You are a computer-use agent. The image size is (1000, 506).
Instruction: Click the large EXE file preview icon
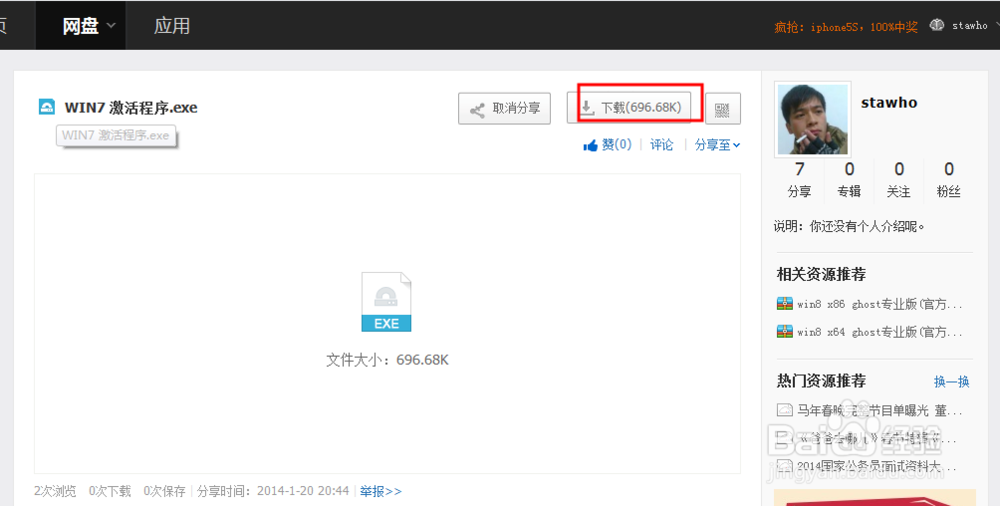click(x=386, y=302)
